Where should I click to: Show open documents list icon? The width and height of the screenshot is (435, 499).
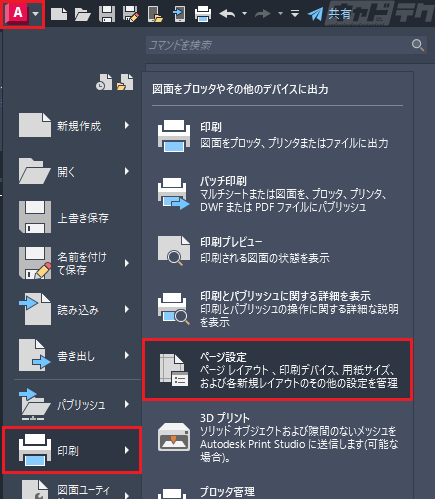125,82
